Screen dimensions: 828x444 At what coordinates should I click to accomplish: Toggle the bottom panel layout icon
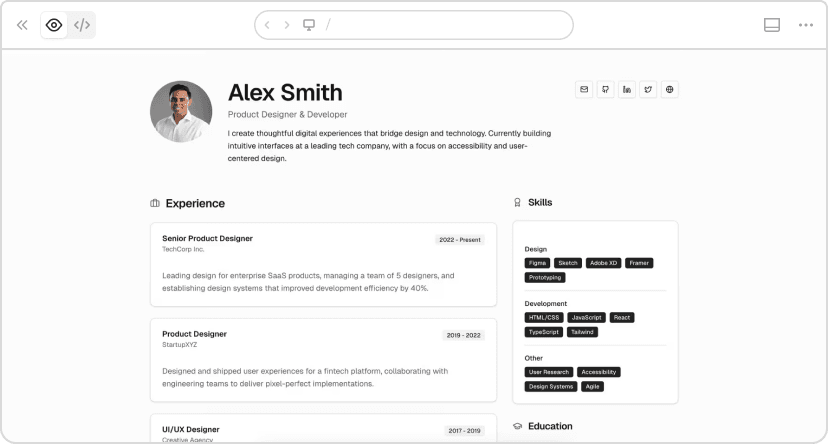coord(772,25)
